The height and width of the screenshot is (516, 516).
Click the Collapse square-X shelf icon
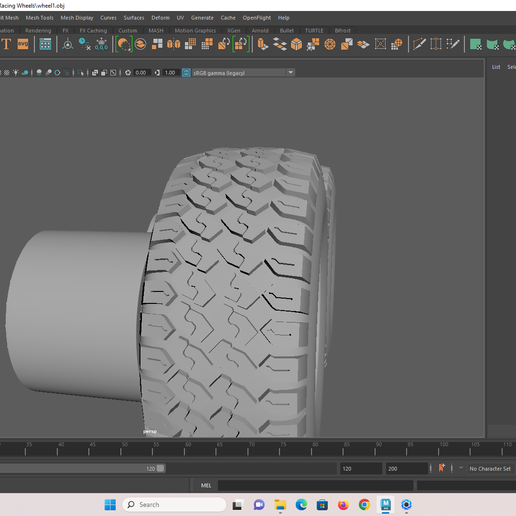[380, 44]
